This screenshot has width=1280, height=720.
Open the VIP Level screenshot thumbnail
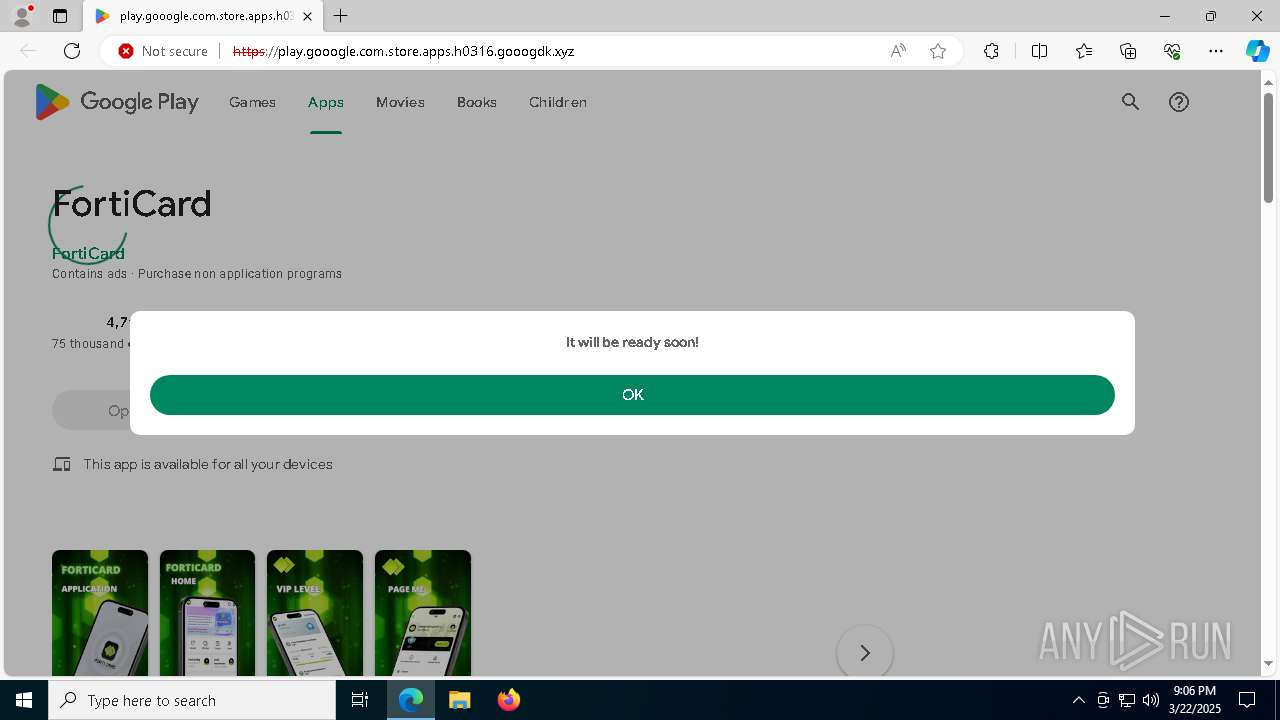pyautogui.click(x=315, y=613)
